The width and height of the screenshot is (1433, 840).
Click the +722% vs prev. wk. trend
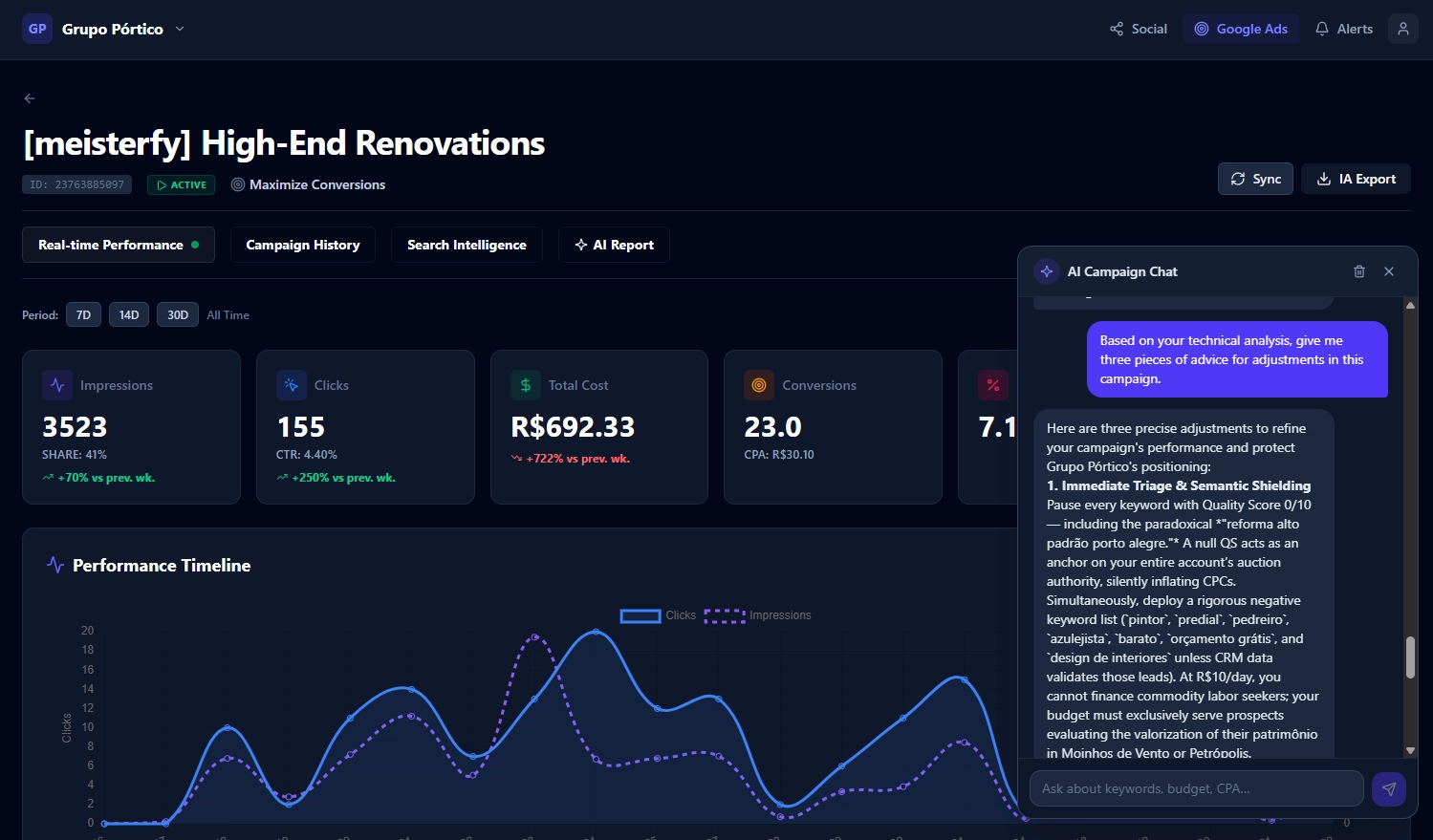(x=571, y=459)
